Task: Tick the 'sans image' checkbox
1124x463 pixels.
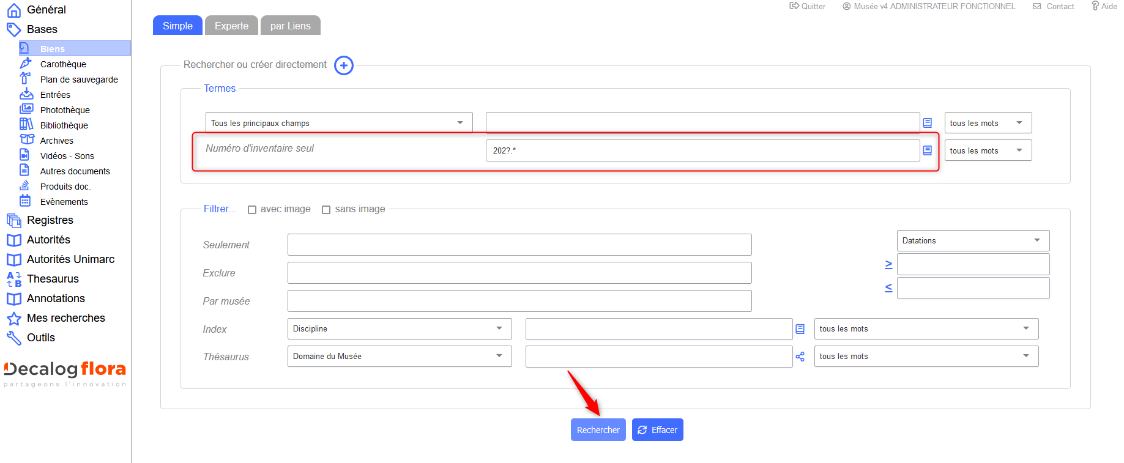Action: click(x=326, y=209)
